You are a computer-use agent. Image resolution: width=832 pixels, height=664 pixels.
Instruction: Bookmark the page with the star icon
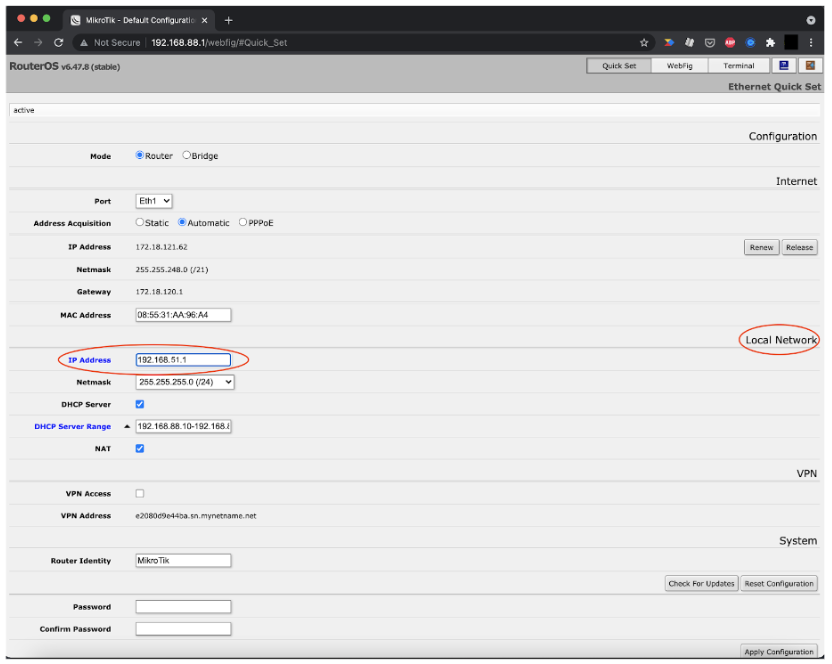(644, 42)
